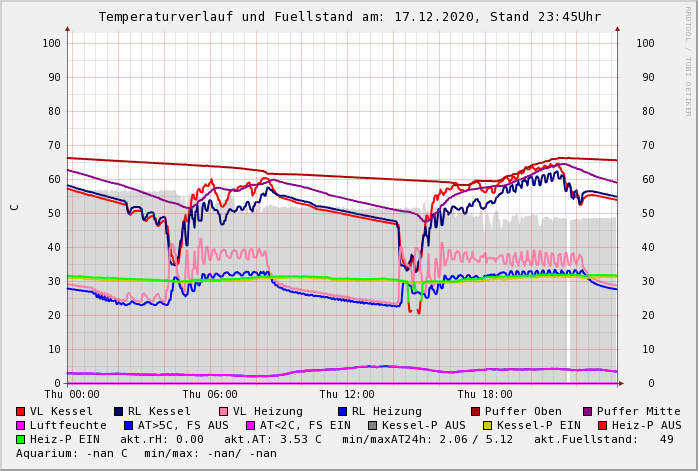This screenshot has height=471, width=698.
Task: Select the magenta Luftfeuchte legend swatch
Action: 21,425
